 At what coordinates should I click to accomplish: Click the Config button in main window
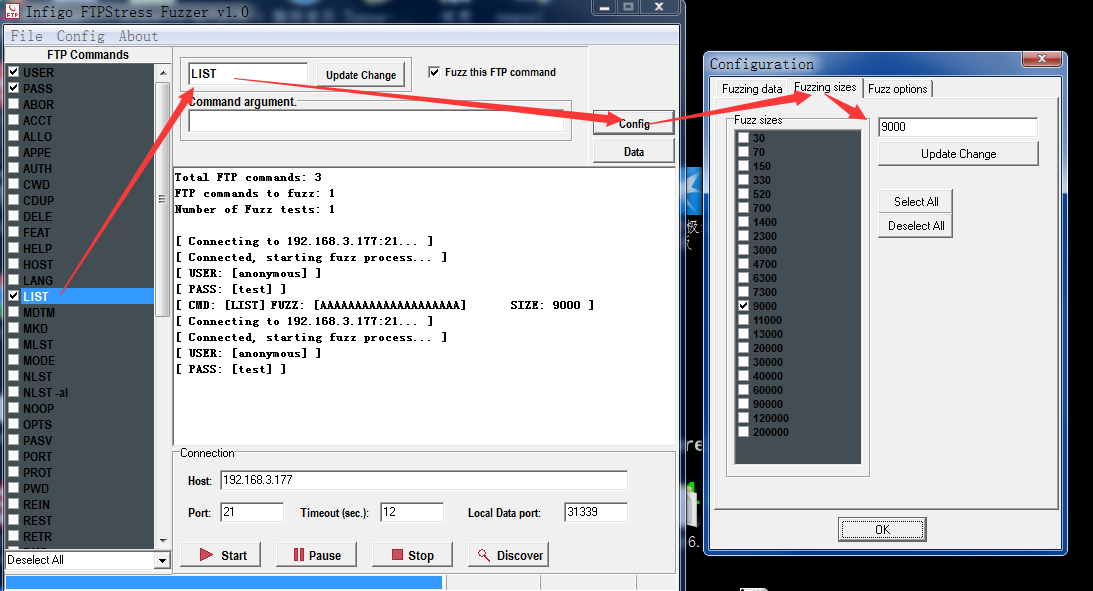[x=634, y=123]
